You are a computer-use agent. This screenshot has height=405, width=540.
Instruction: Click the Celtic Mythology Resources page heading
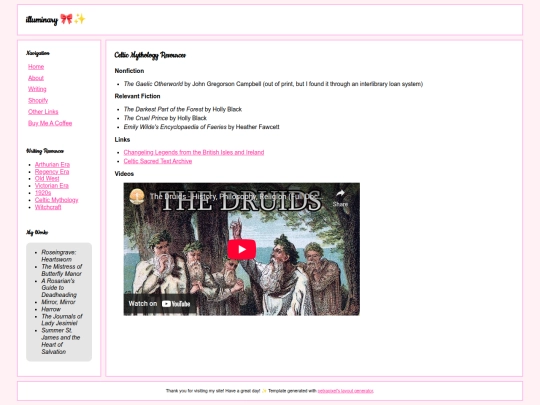coord(150,55)
